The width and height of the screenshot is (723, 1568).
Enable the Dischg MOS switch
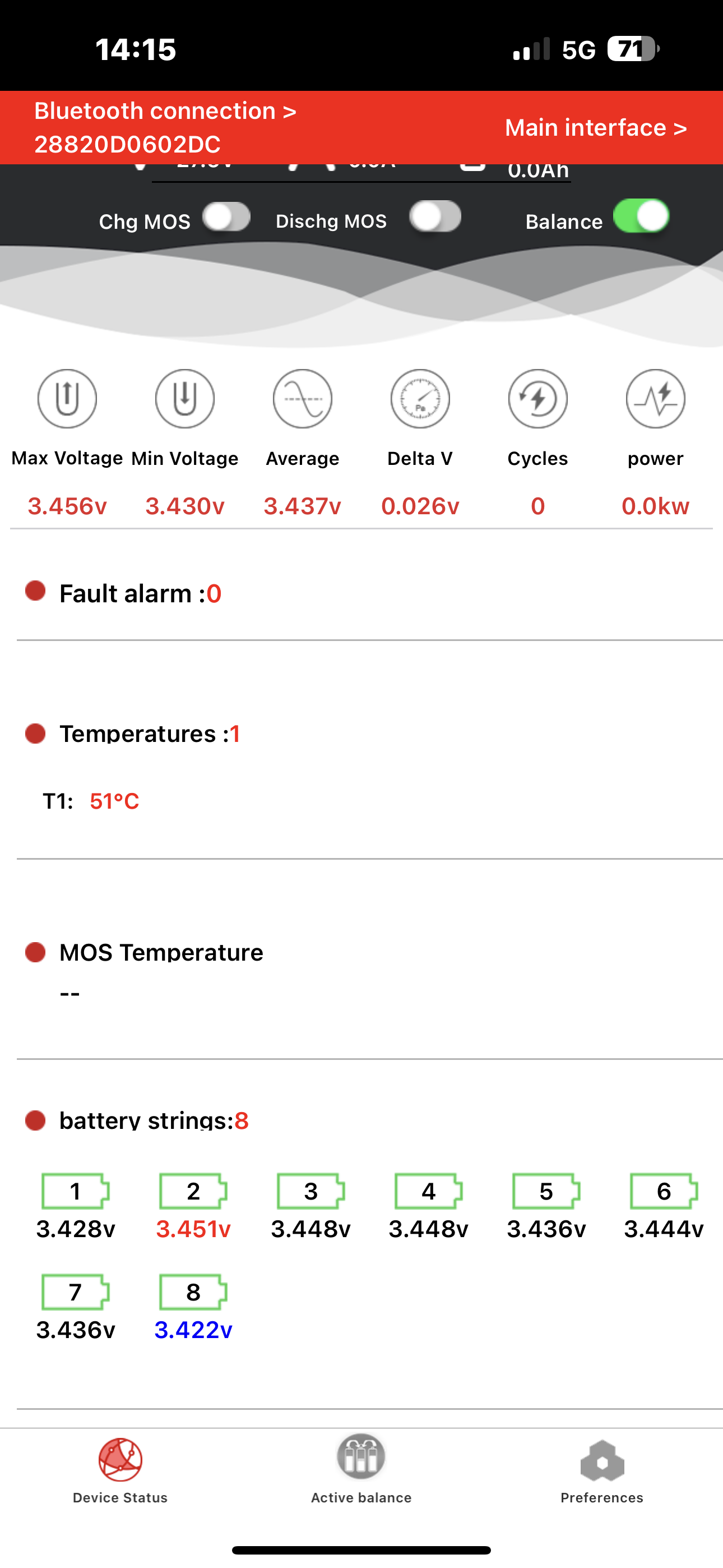pyautogui.click(x=435, y=216)
